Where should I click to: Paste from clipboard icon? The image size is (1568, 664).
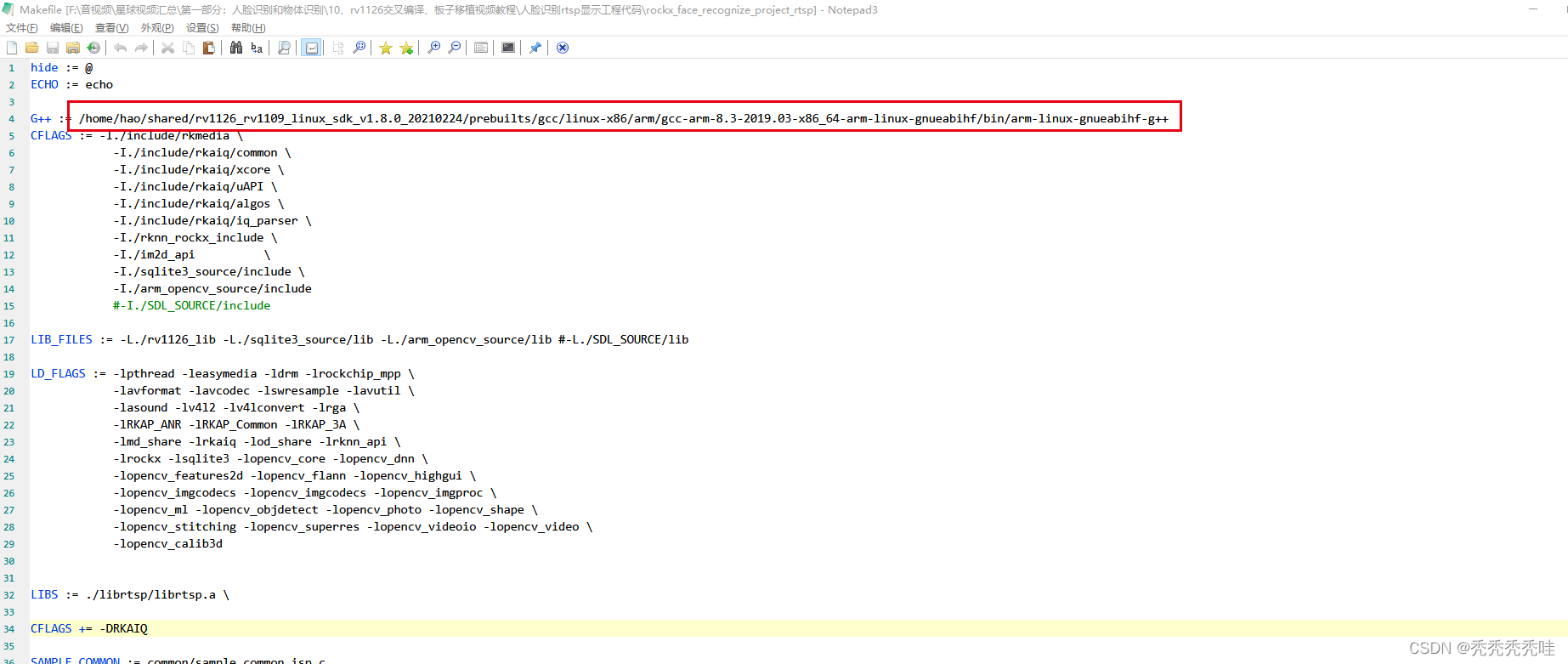click(x=209, y=48)
